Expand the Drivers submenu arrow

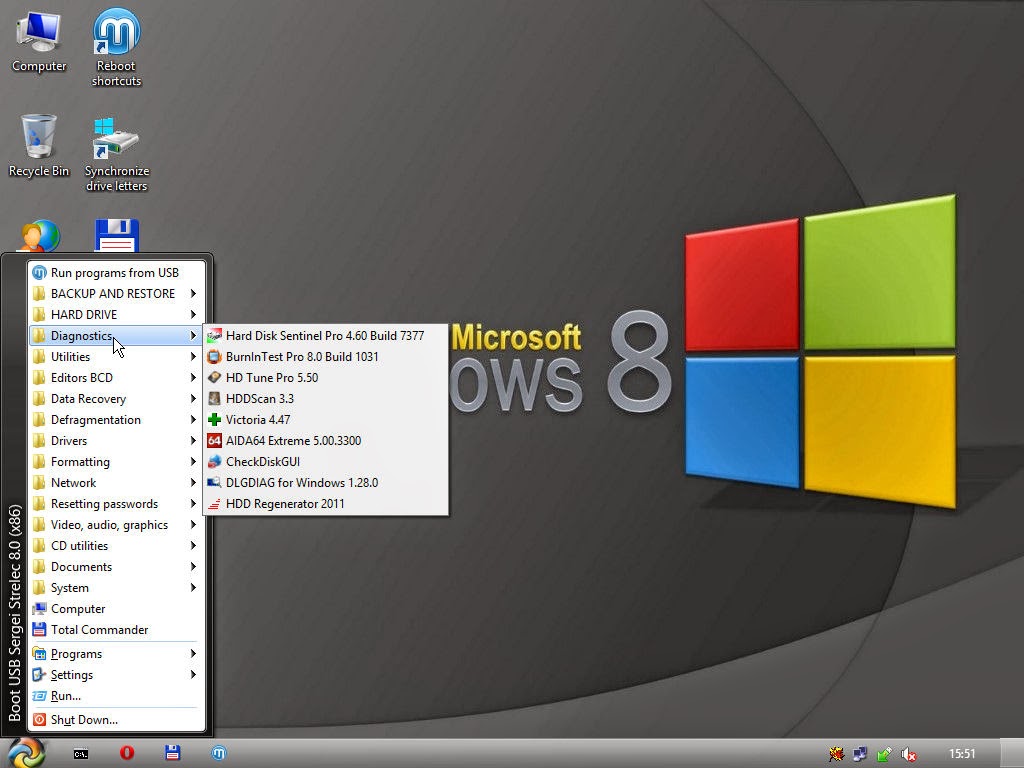click(193, 441)
